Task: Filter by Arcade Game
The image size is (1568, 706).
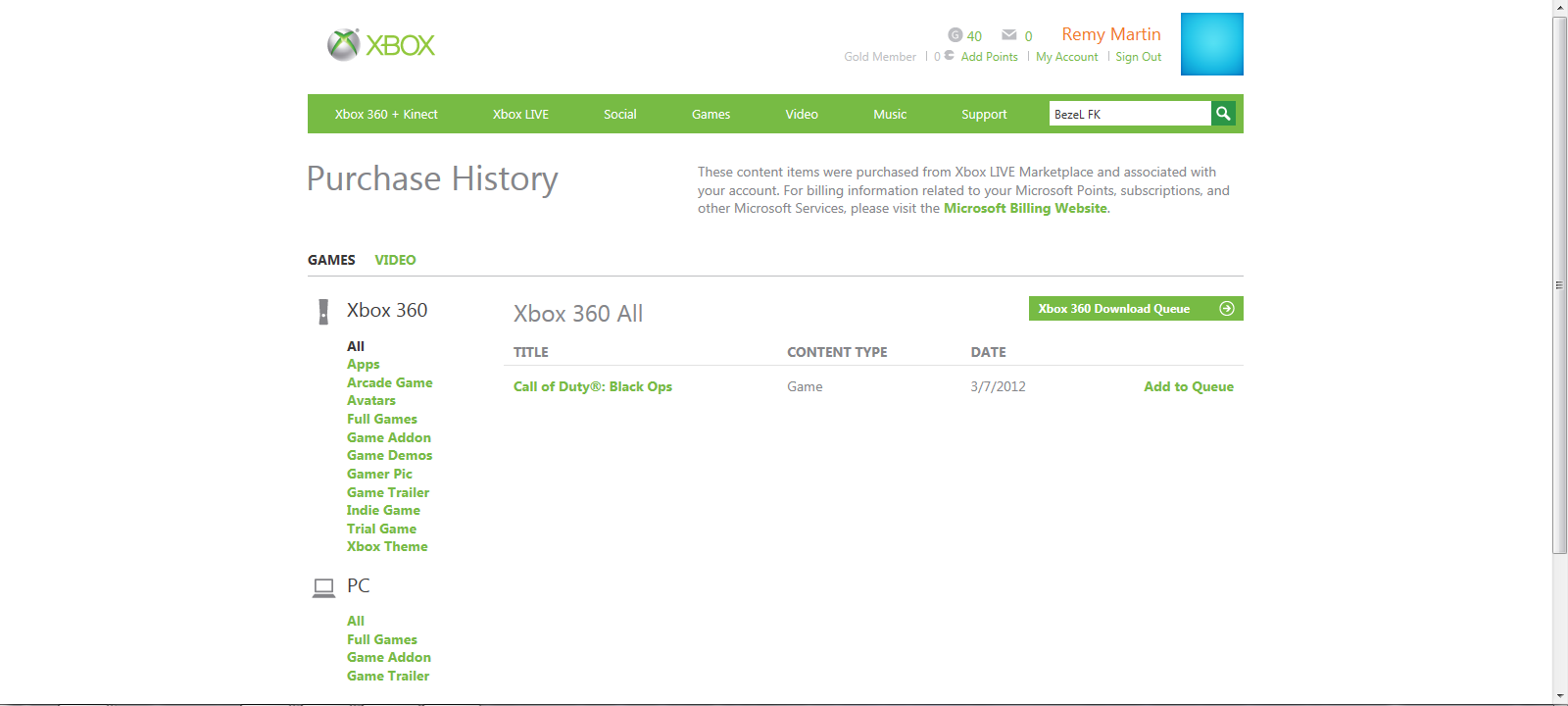Action: (x=390, y=382)
